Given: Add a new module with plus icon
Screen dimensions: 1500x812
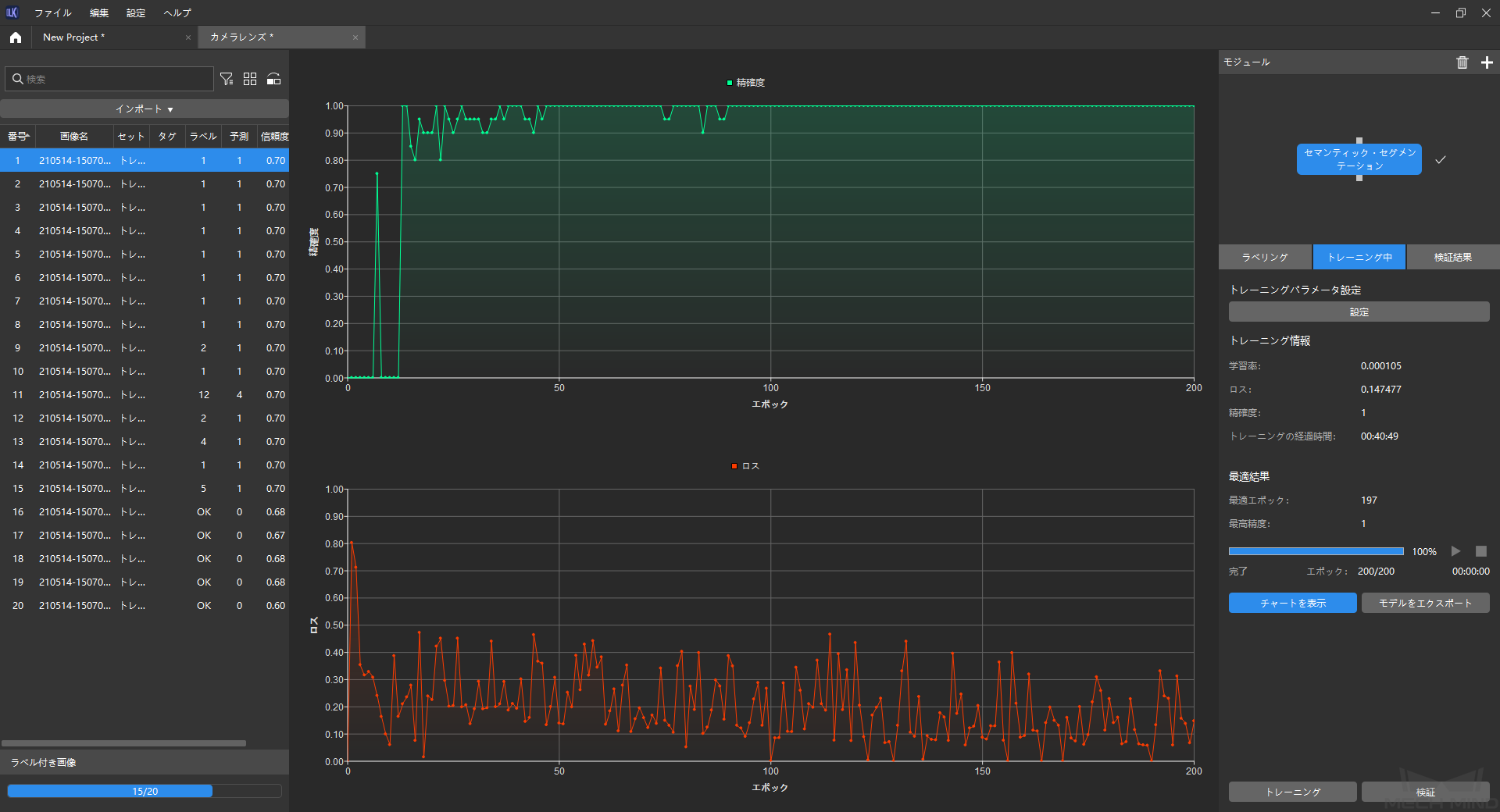Looking at the screenshot, I should point(1487,62).
